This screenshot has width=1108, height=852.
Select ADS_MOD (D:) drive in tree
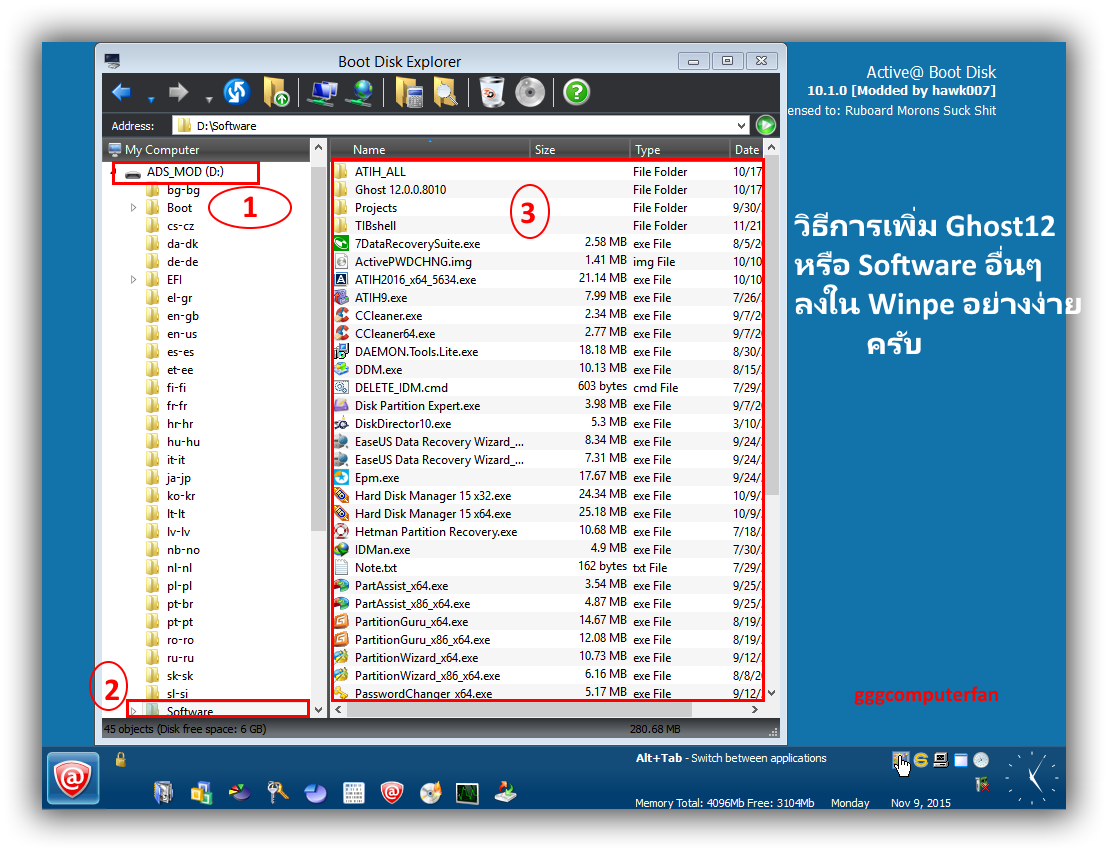pyautogui.click(x=185, y=172)
